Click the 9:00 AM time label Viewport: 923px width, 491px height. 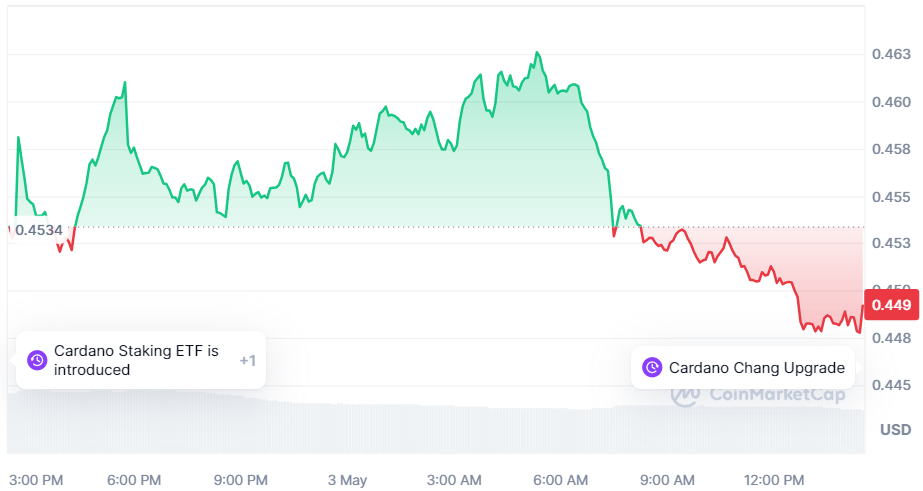coord(668,480)
